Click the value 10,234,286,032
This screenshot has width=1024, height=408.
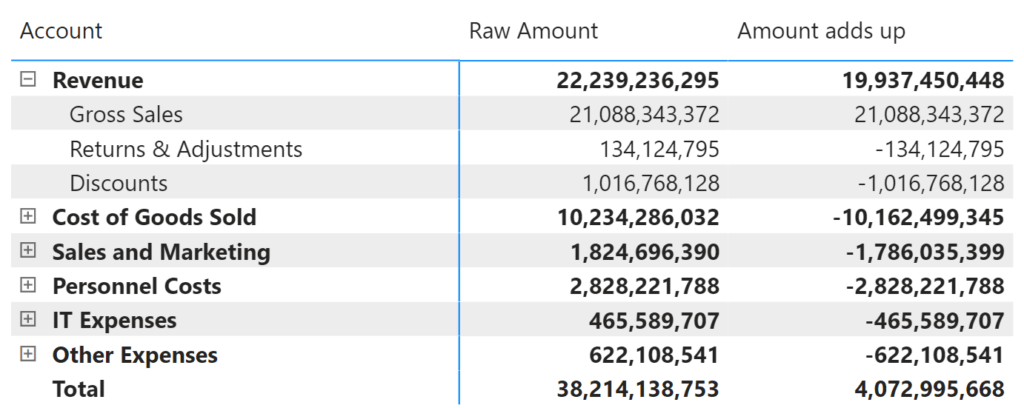pyautogui.click(x=638, y=217)
